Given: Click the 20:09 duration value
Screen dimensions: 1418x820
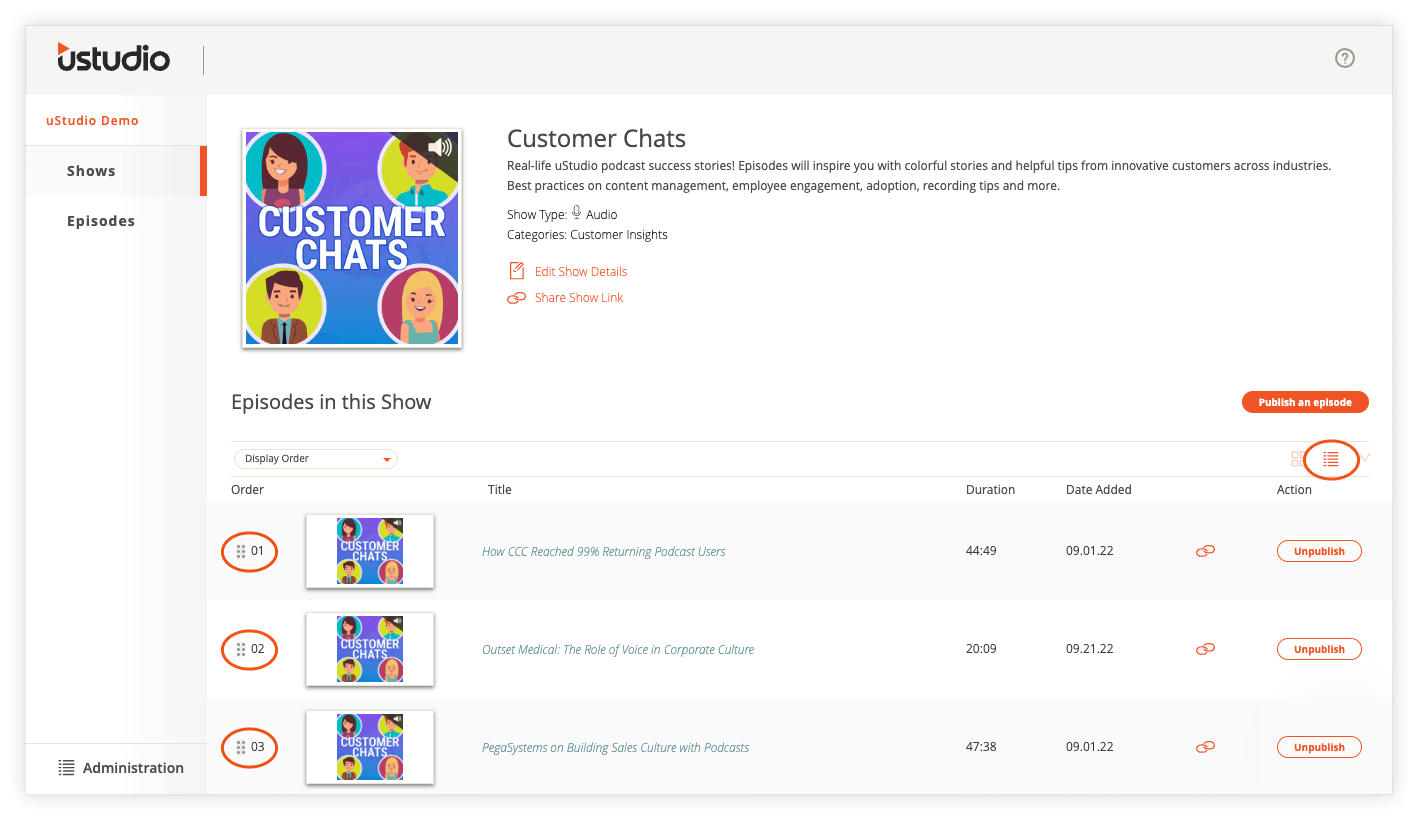Looking at the screenshot, I should click(x=981, y=649).
